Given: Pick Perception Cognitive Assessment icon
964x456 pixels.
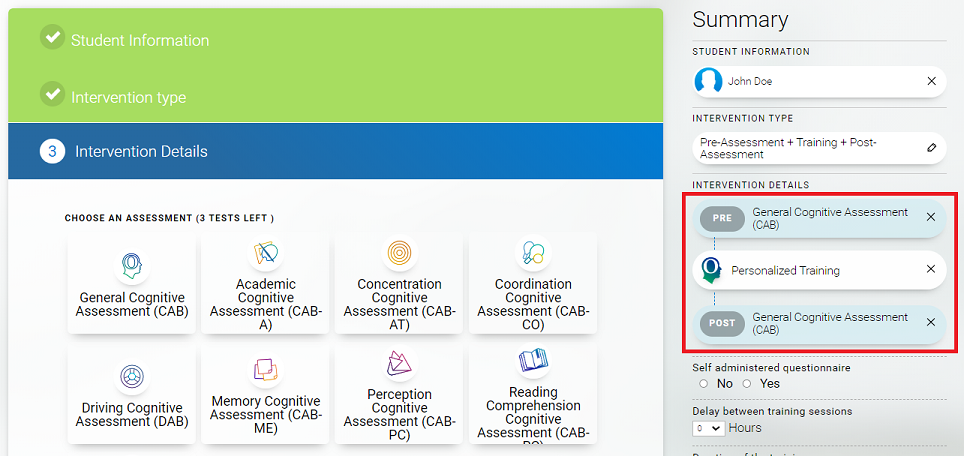Looking at the screenshot, I should [400, 364].
